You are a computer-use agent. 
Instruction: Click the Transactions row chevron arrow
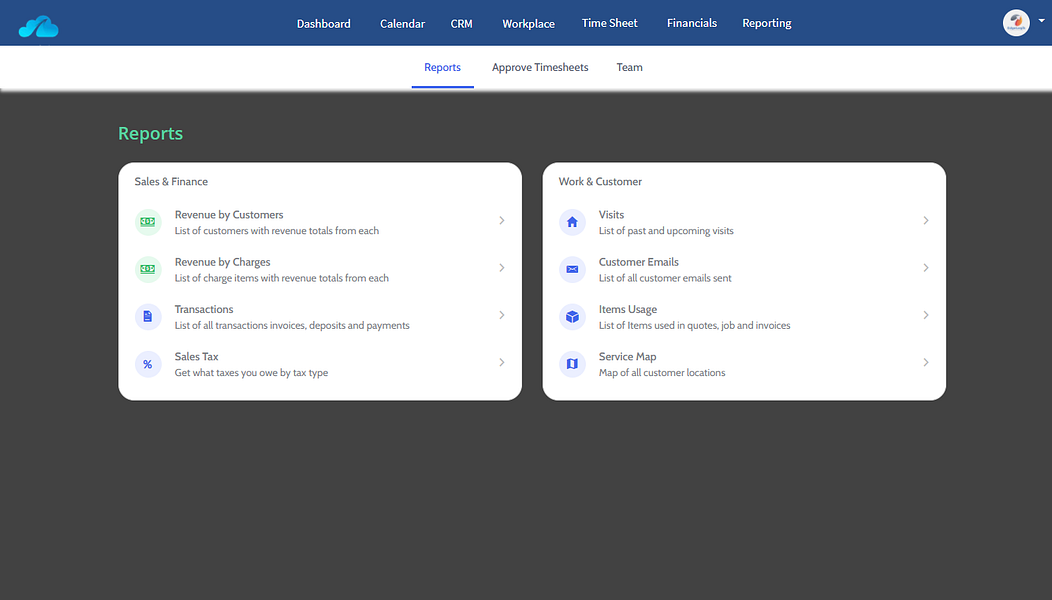(x=501, y=315)
